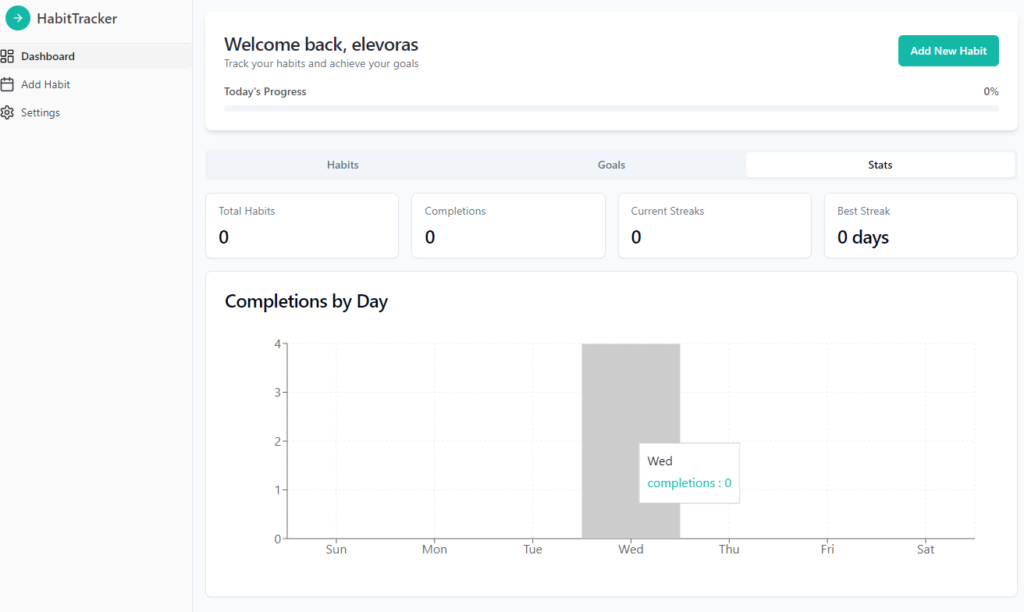Click the Current Streaks stat card
This screenshot has height=612, width=1024.
tap(714, 226)
